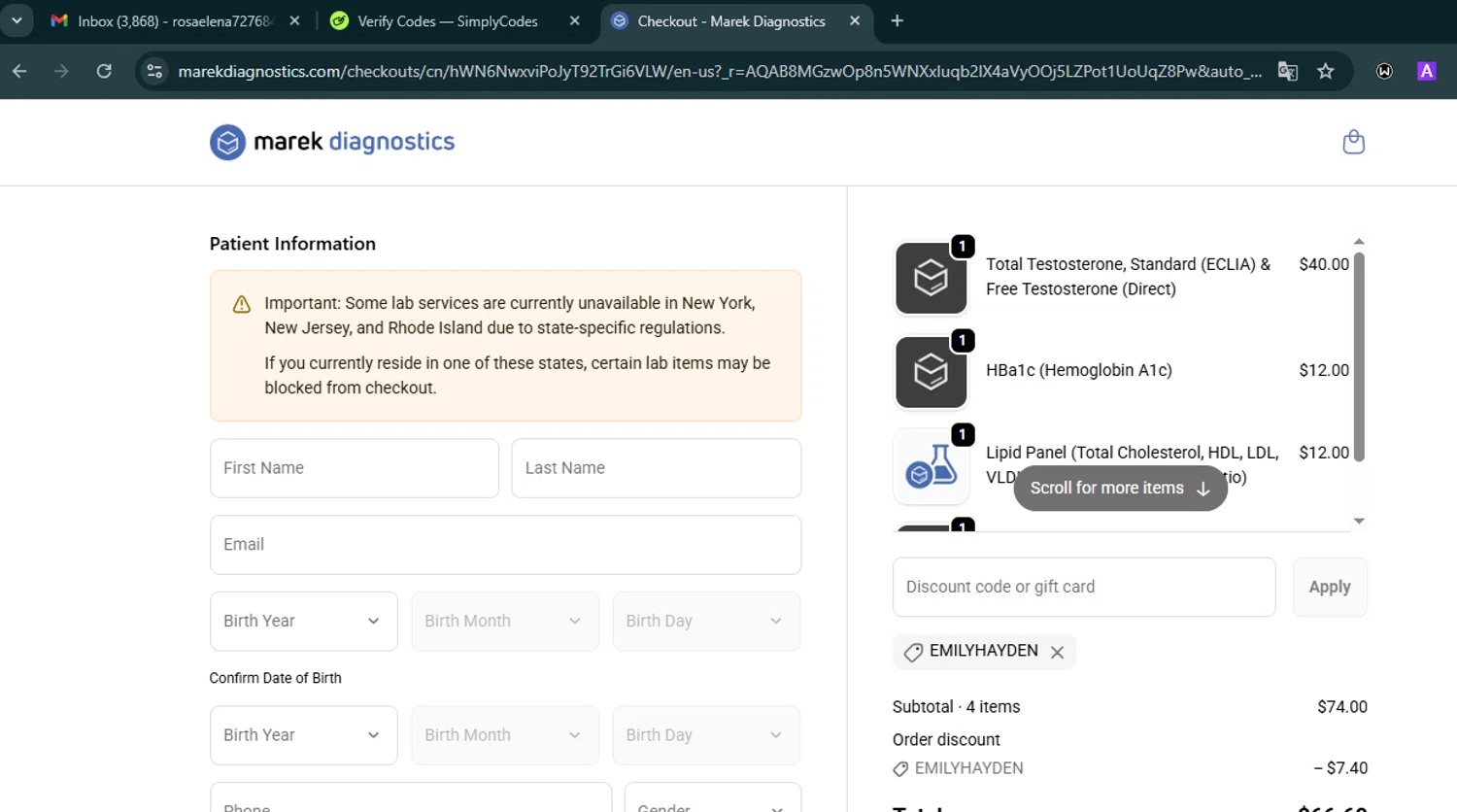Screen dimensions: 1457x812
Task: Switch to Verify Codes SimplyCodes tab
Action: 455,21
